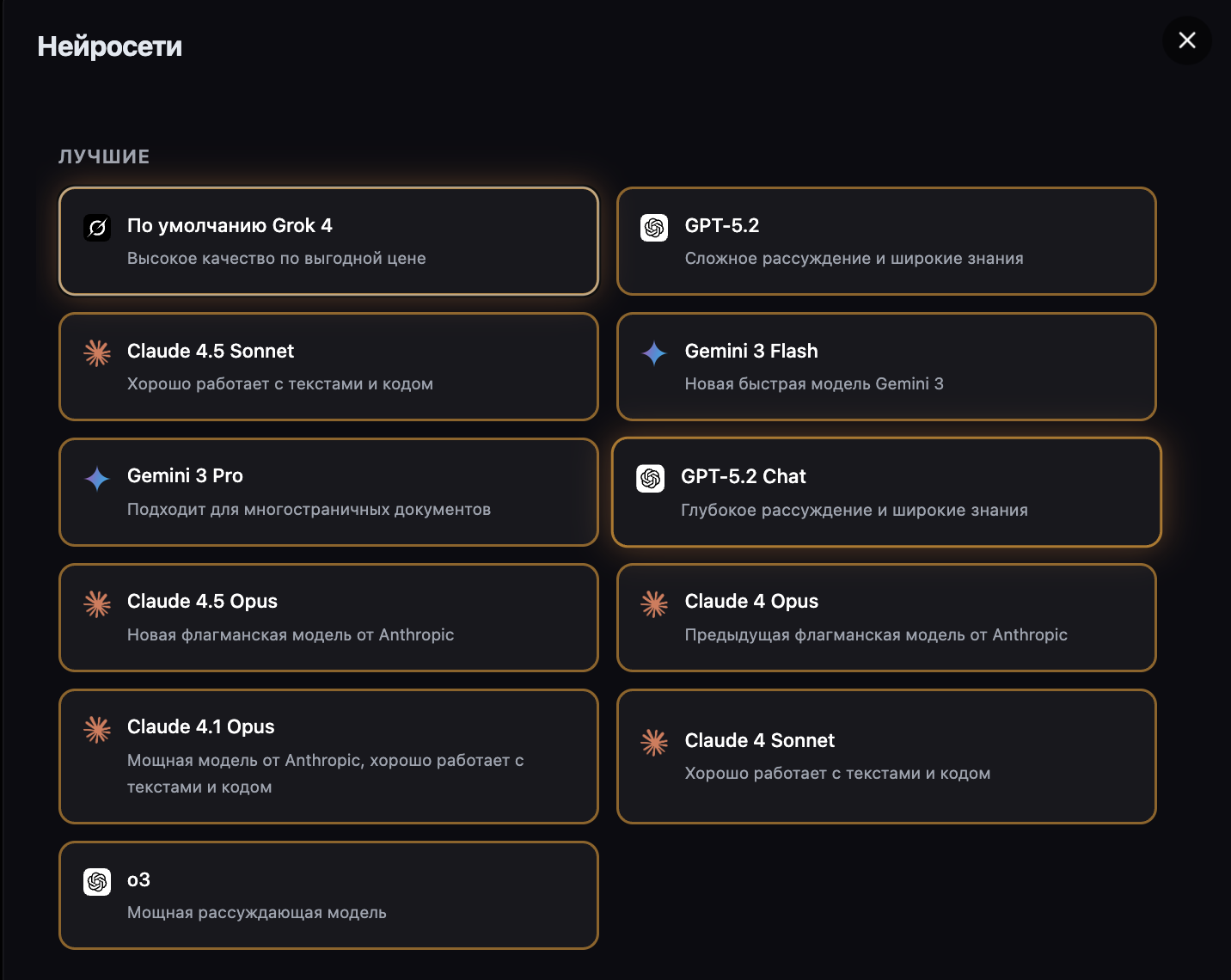Select the Claude 4 Sonnet card
Image resolution: width=1231 pixels, height=980 pixels.
(x=886, y=756)
